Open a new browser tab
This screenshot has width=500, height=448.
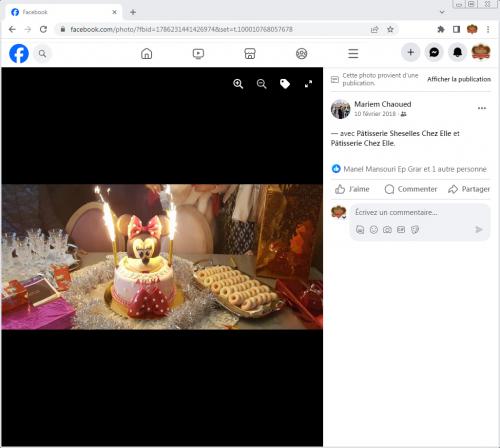(x=133, y=12)
